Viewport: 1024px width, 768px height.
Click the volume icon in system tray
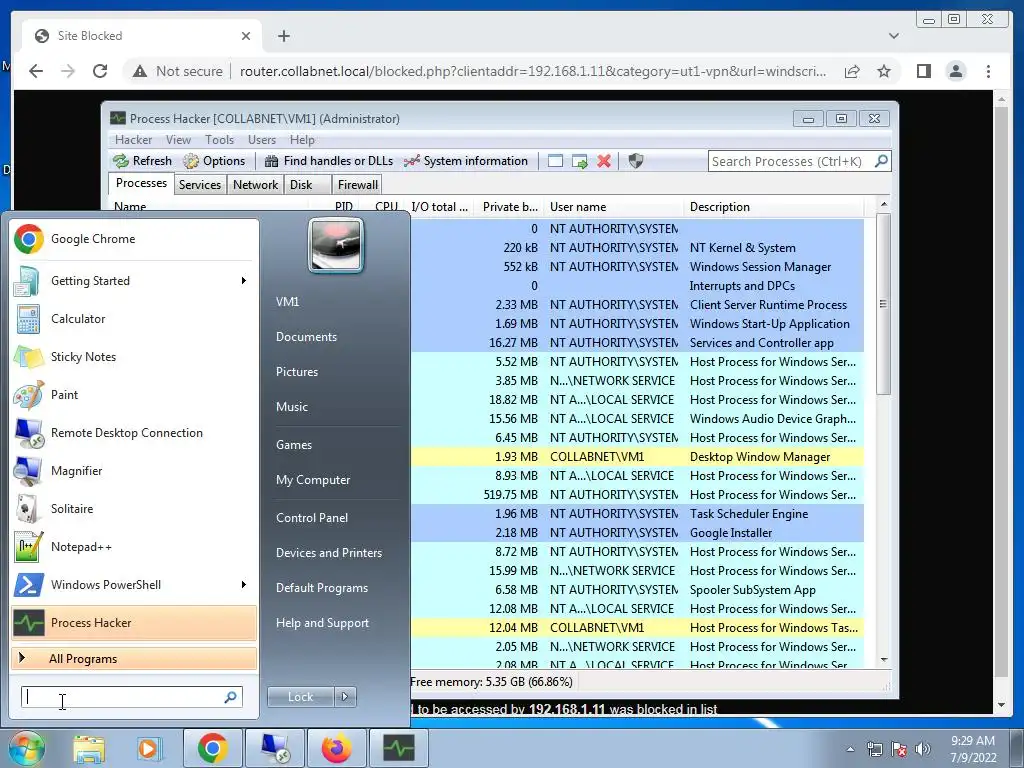[x=923, y=749]
